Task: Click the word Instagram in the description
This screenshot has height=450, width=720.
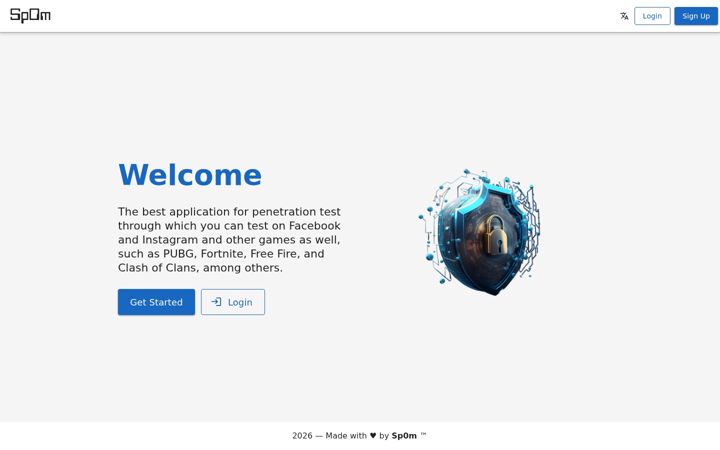Action: pos(170,240)
